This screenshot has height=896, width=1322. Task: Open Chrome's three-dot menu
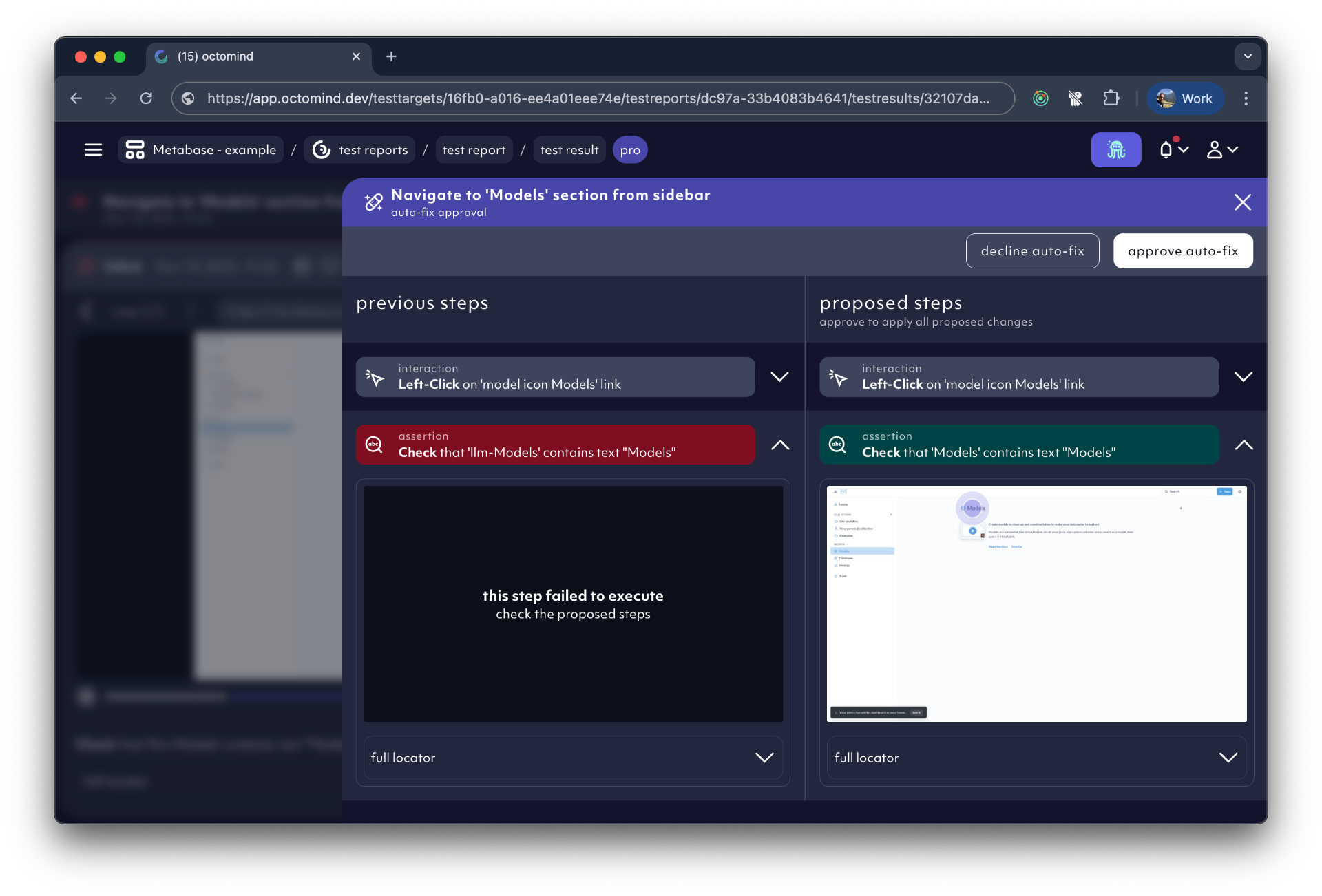[1246, 98]
